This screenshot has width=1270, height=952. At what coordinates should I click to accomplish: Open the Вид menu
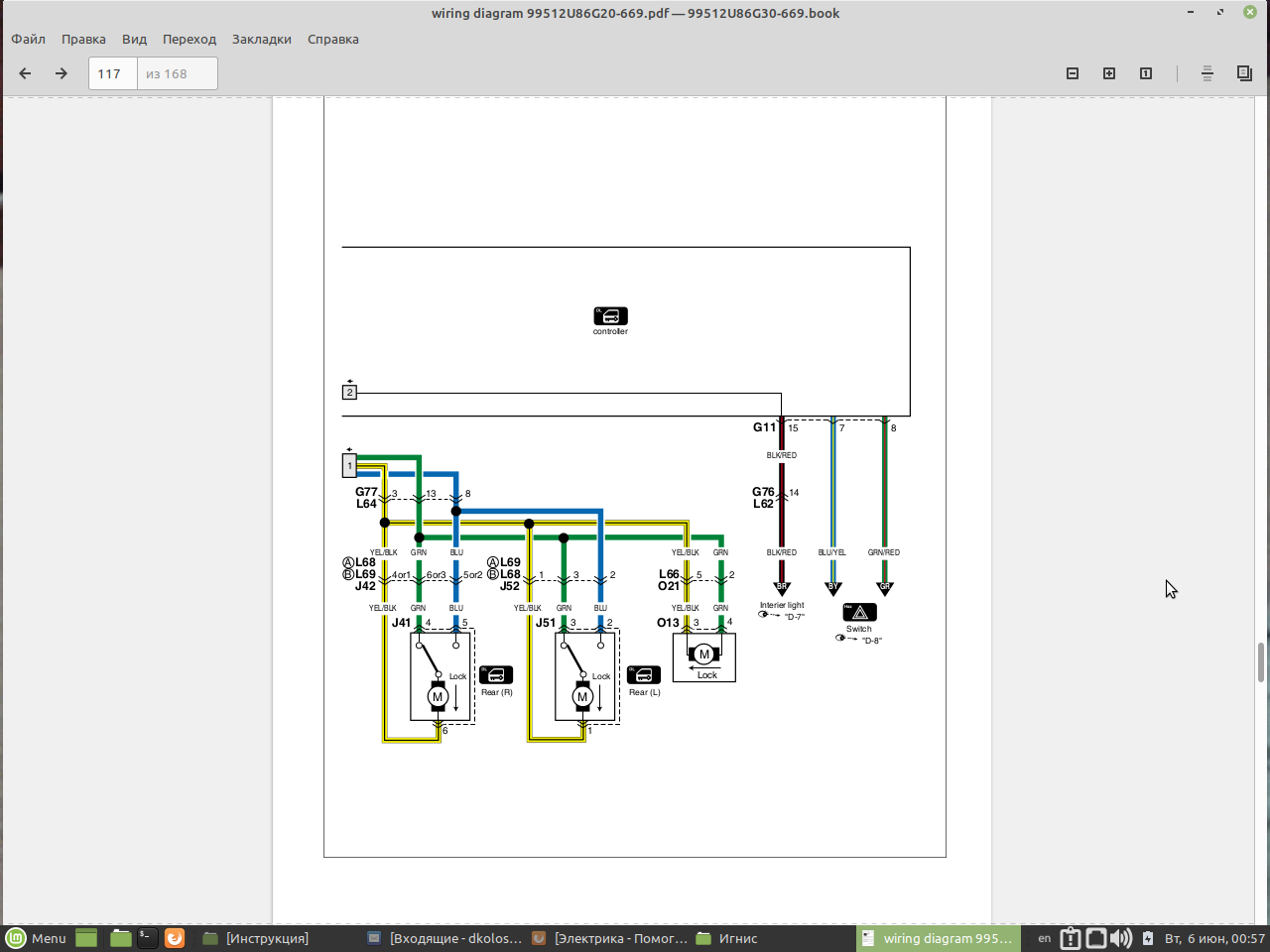(x=134, y=40)
